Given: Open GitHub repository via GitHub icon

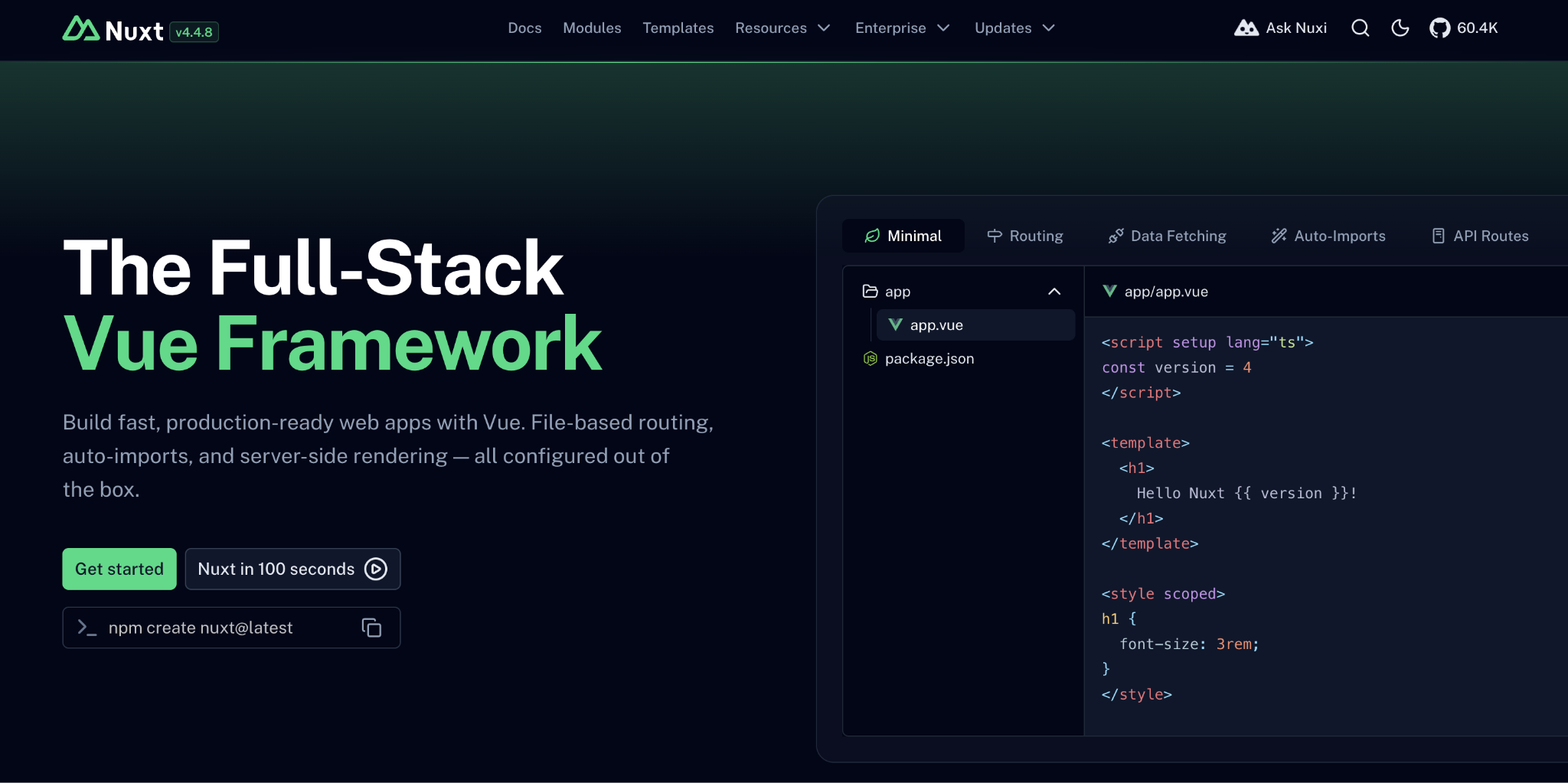Looking at the screenshot, I should [x=1440, y=28].
